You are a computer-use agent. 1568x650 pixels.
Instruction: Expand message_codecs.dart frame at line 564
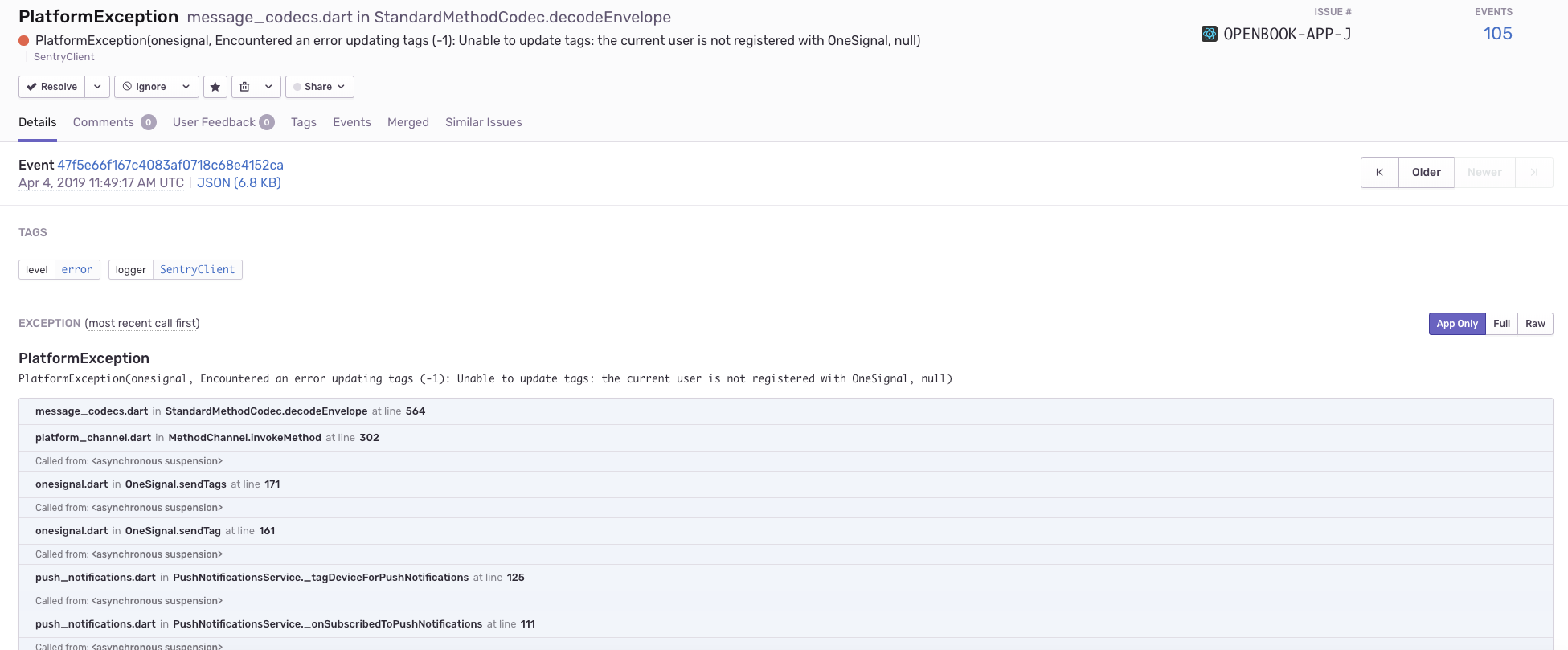point(785,411)
